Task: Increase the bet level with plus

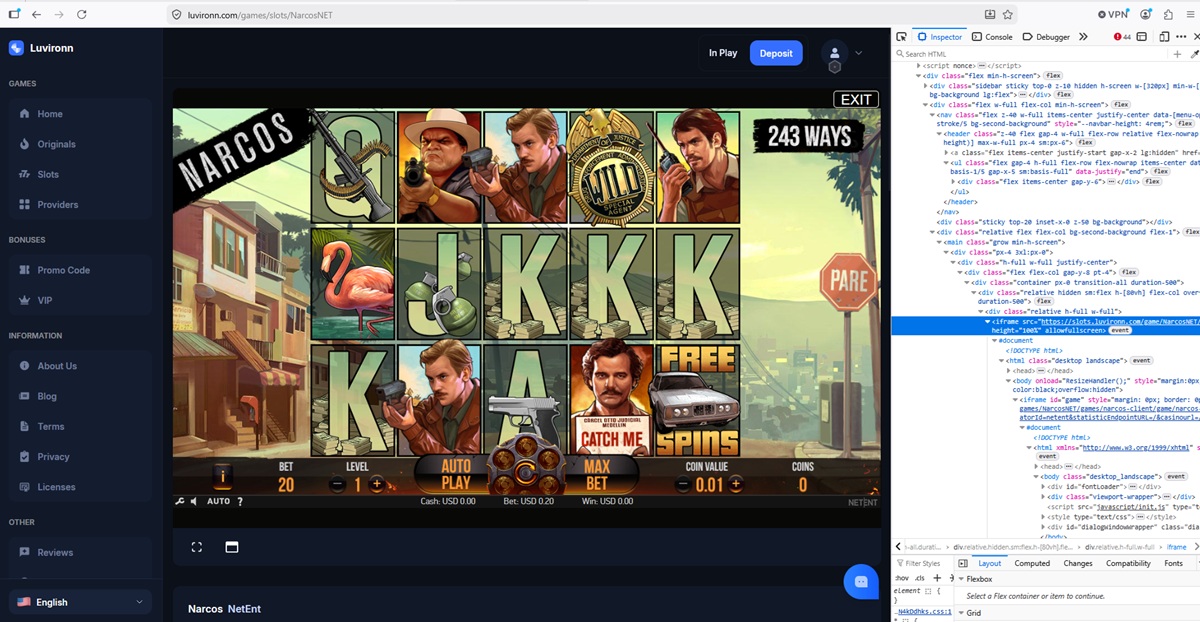Action: click(376, 484)
